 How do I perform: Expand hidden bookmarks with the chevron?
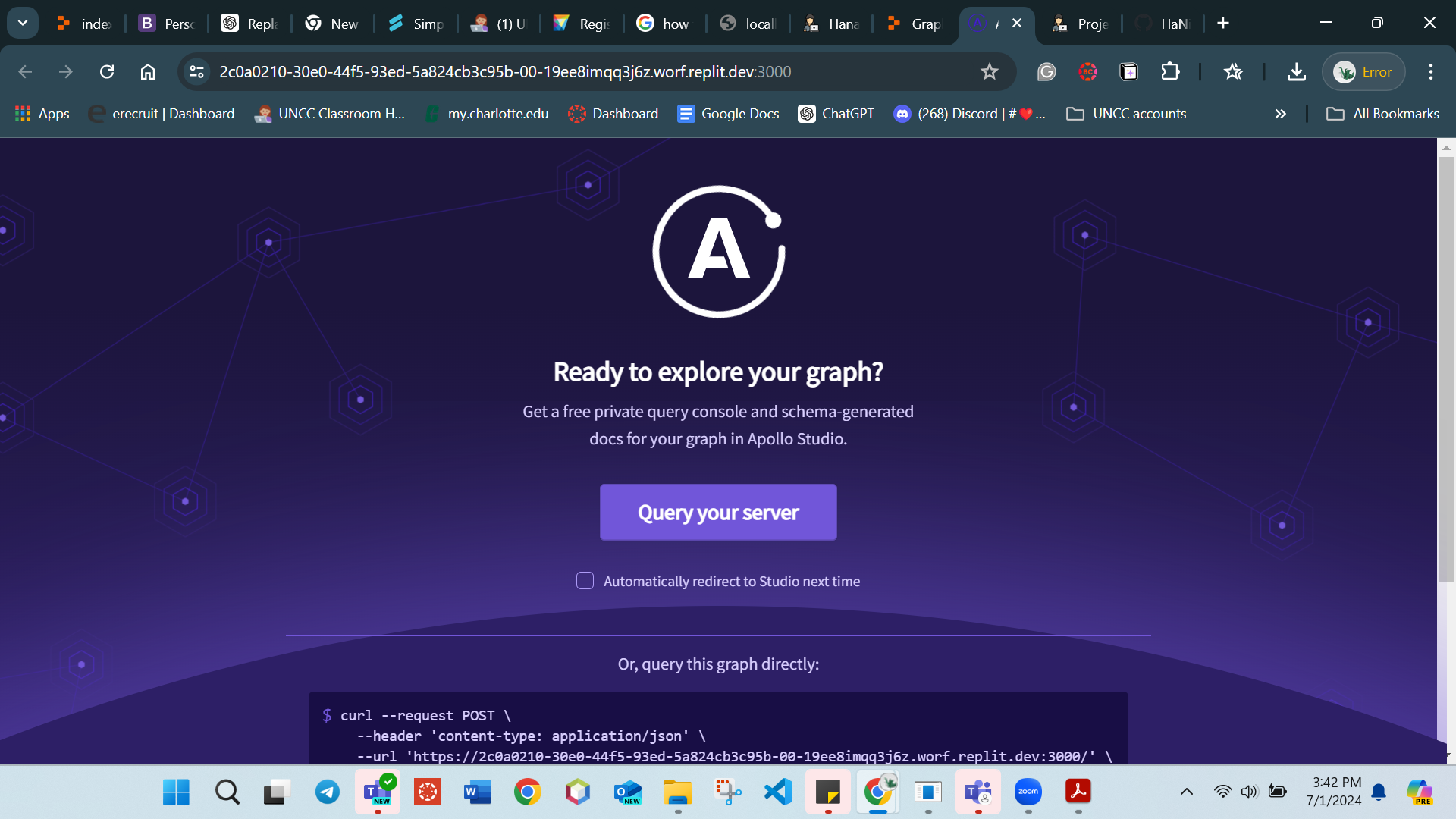tap(1280, 114)
